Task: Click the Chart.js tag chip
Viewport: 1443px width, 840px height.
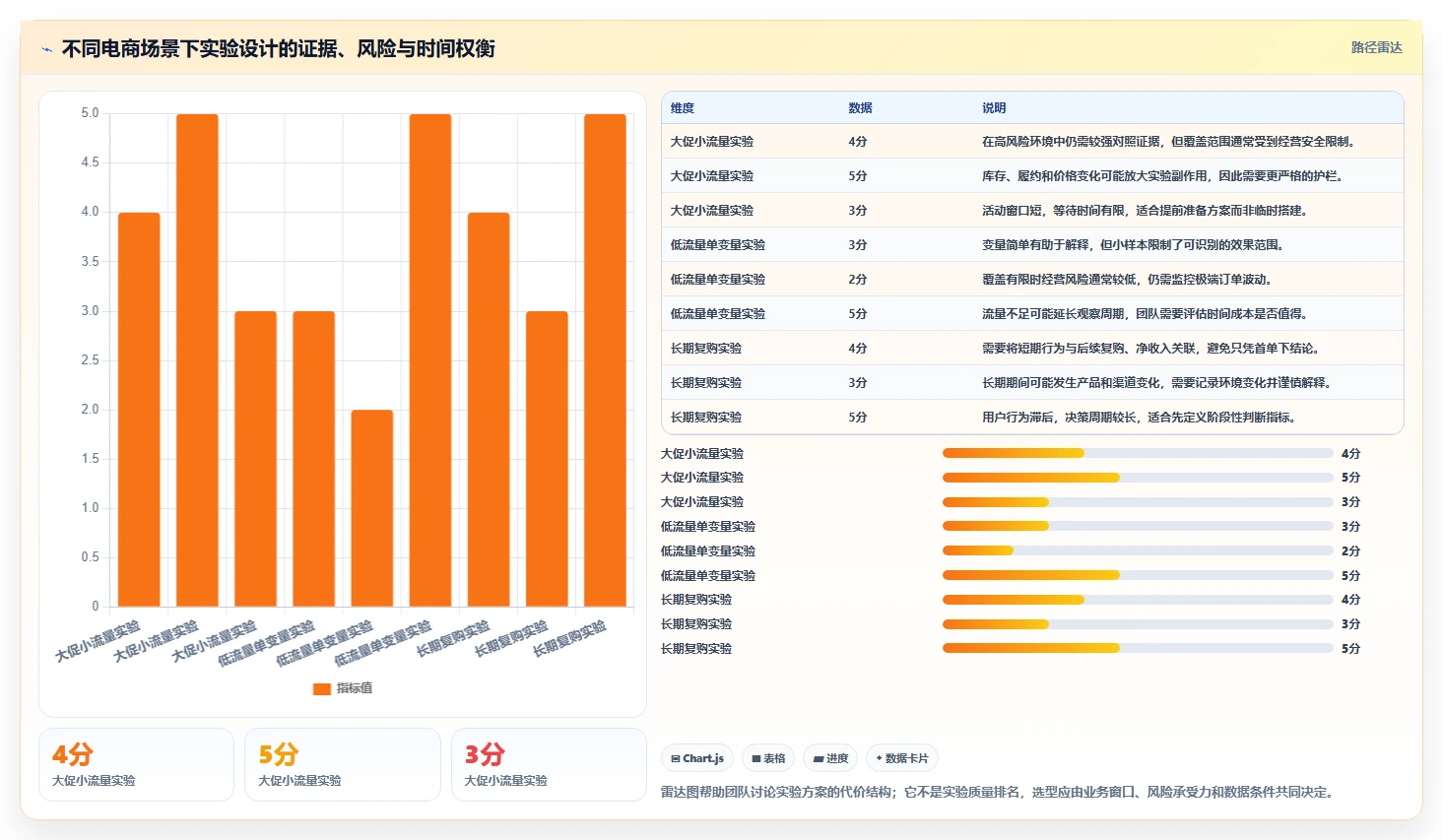Action: [697, 758]
